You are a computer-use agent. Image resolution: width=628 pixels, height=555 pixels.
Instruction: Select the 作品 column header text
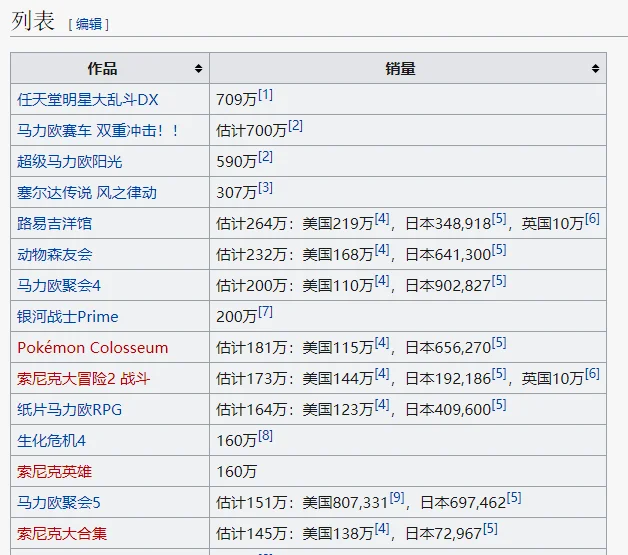103,68
